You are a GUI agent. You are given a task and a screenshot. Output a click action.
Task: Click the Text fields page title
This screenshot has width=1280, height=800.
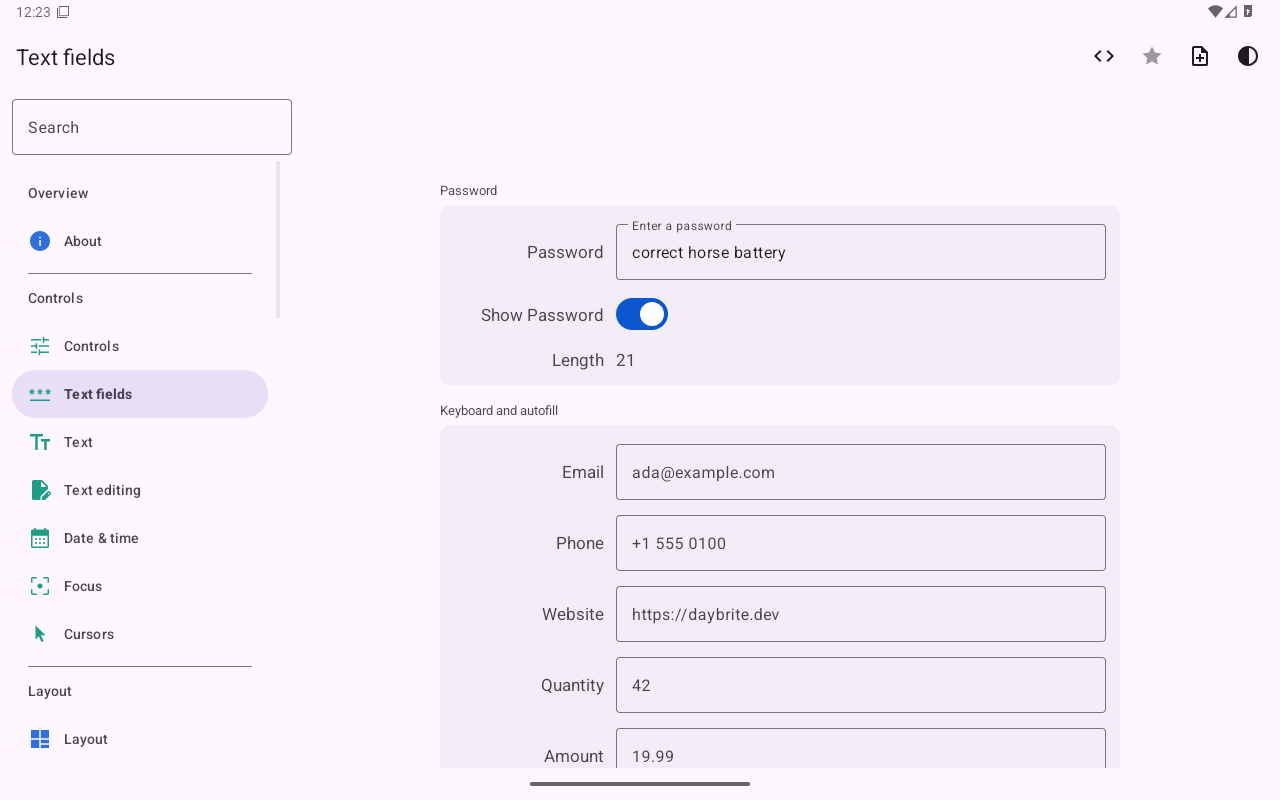[x=66, y=57]
